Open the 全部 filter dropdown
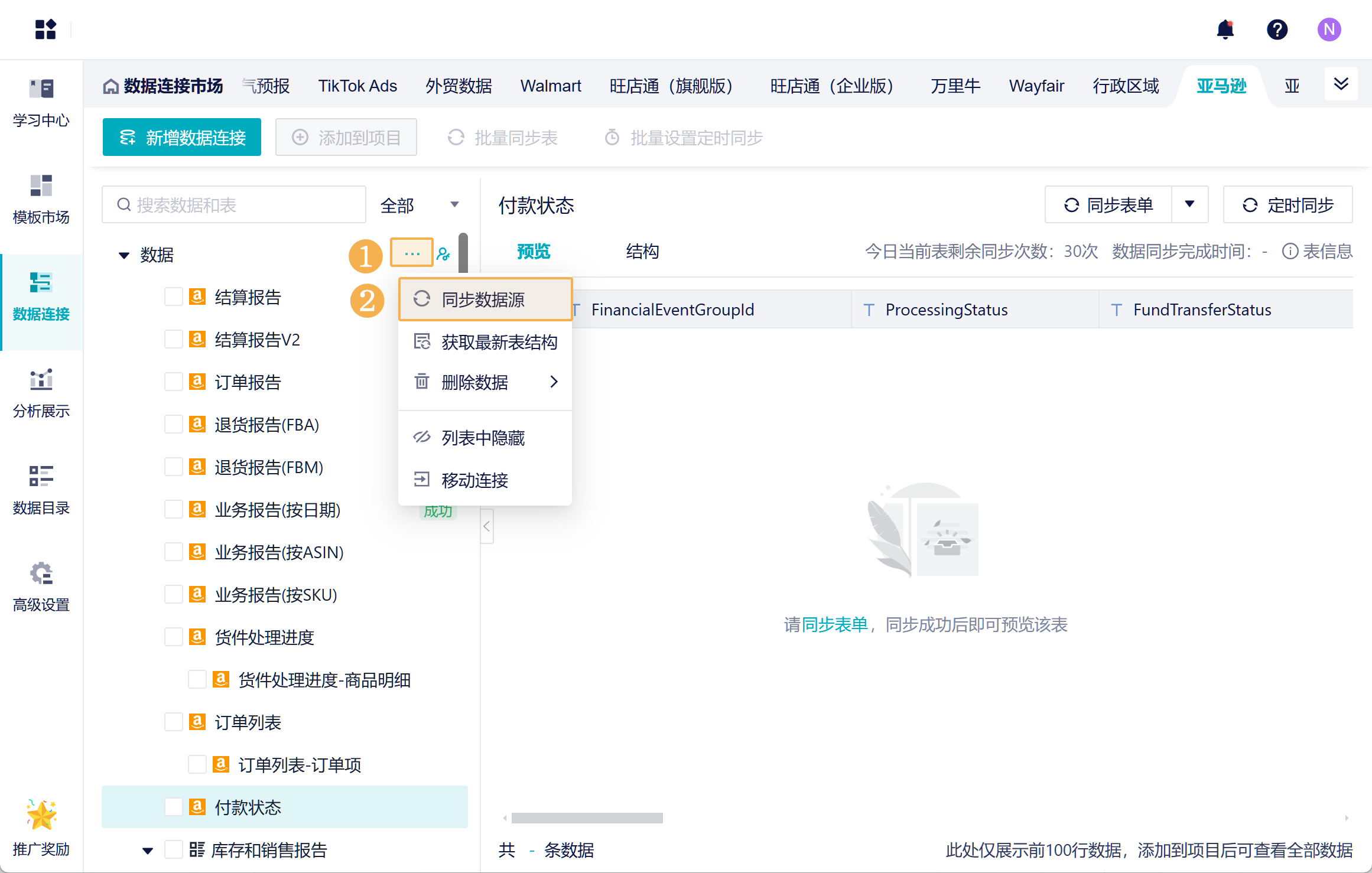Image resolution: width=1372 pixels, height=873 pixels. (x=420, y=205)
